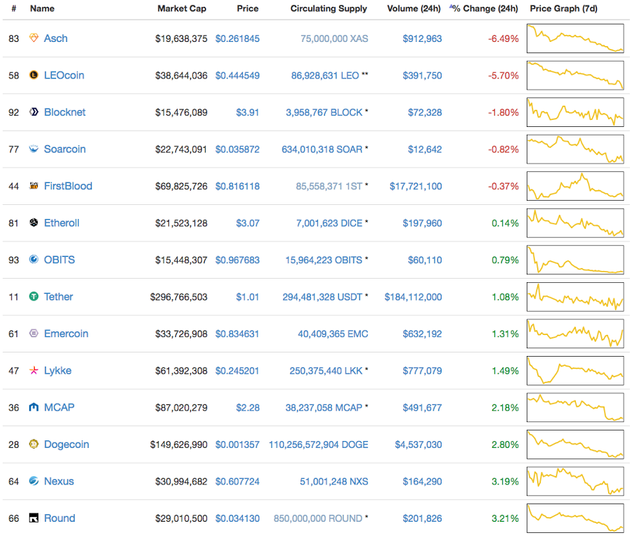
Task: Open Lykke 7-day price graph
Action: (x=575, y=371)
